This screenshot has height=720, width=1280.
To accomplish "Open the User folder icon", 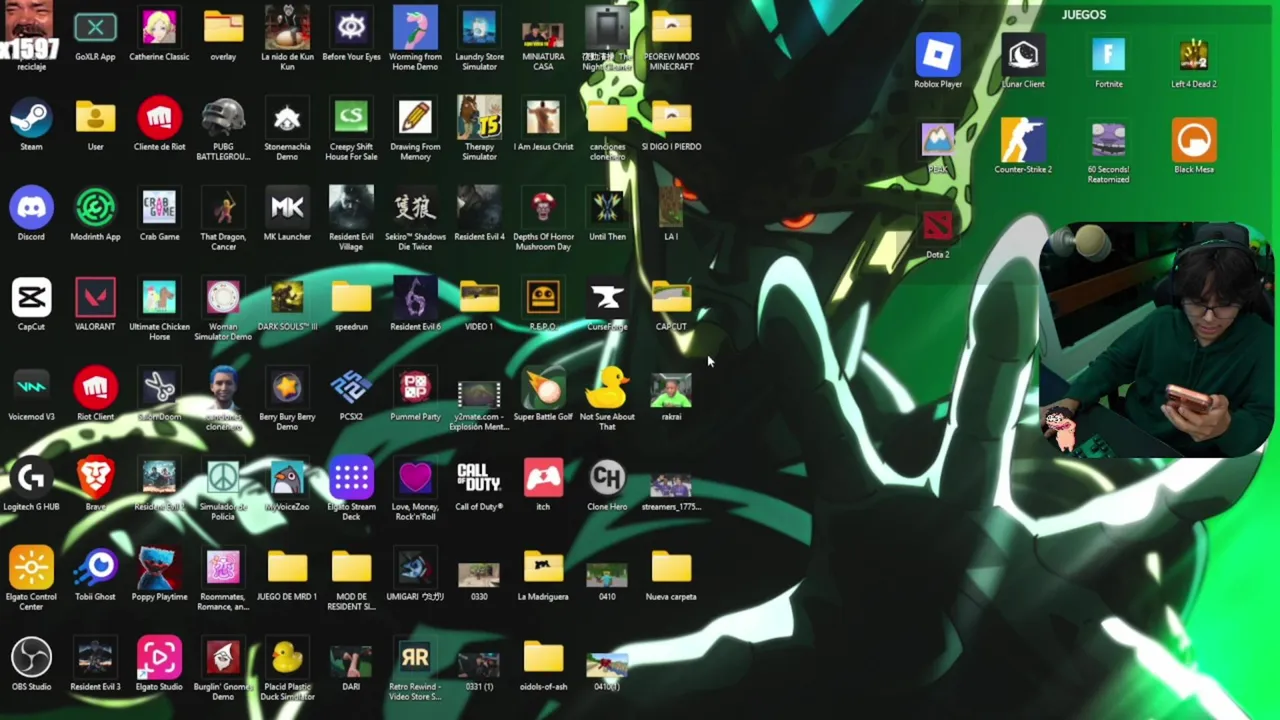I will point(95,118).
